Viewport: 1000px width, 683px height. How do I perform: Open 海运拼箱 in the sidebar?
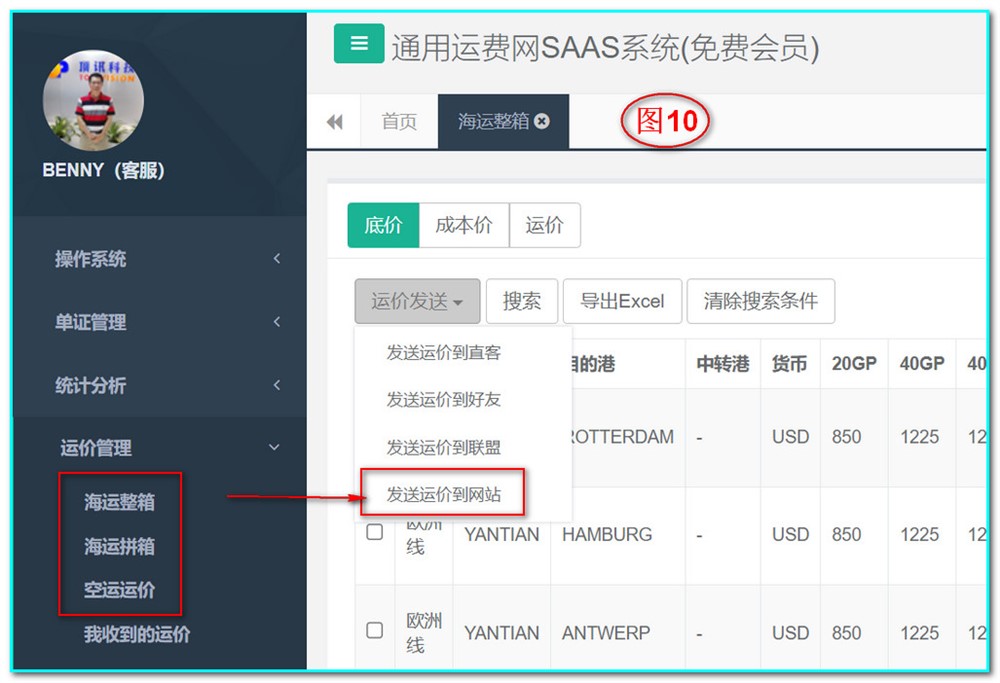tap(119, 546)
